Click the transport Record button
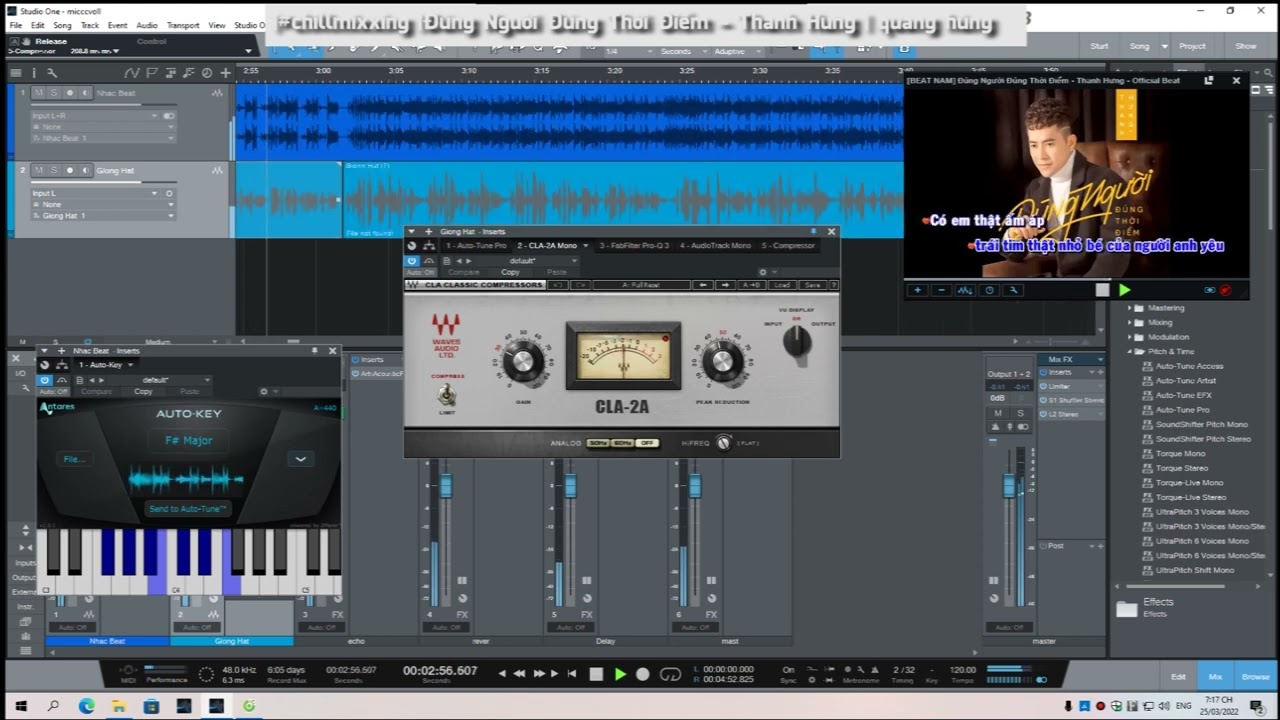 coord(643,674)
